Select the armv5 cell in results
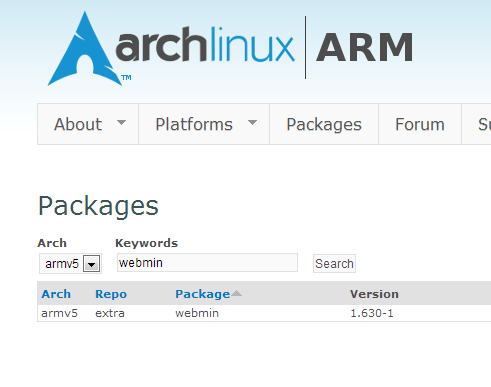Viewport: 491px width, 387px height. 59,313
